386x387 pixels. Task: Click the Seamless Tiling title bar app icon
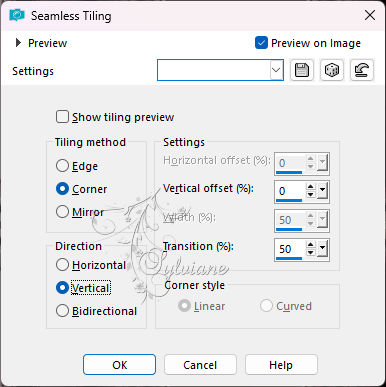pyautogui.click(x=17, y=15)
